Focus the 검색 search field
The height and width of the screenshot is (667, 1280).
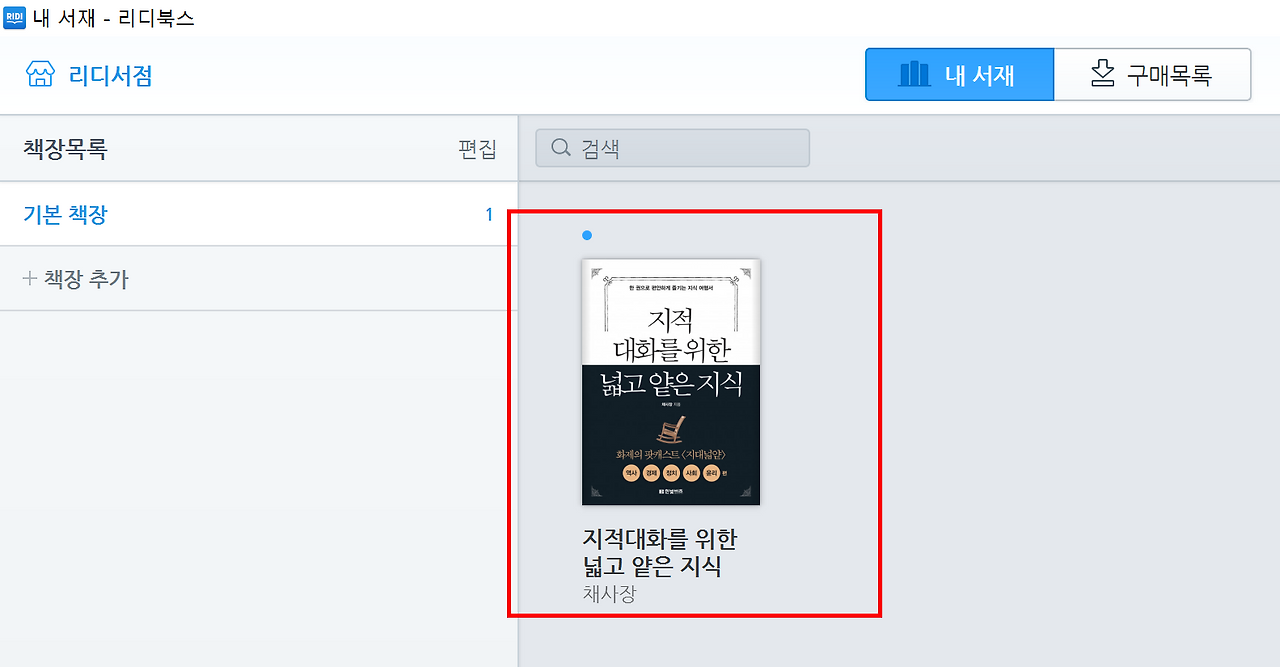pos(673,148)
